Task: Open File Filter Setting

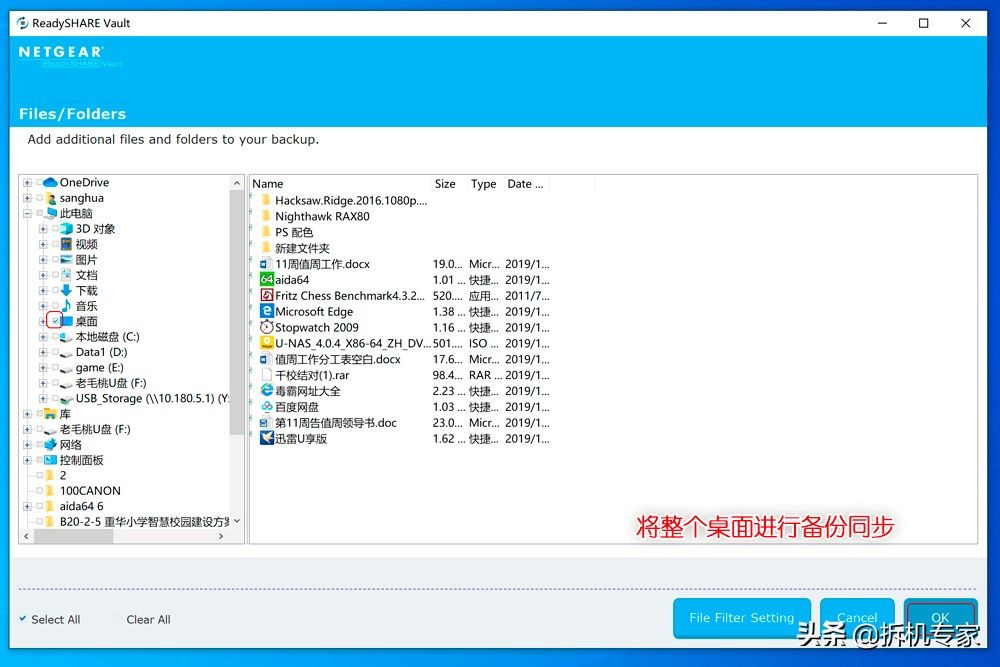Action: tap(742, 618)
